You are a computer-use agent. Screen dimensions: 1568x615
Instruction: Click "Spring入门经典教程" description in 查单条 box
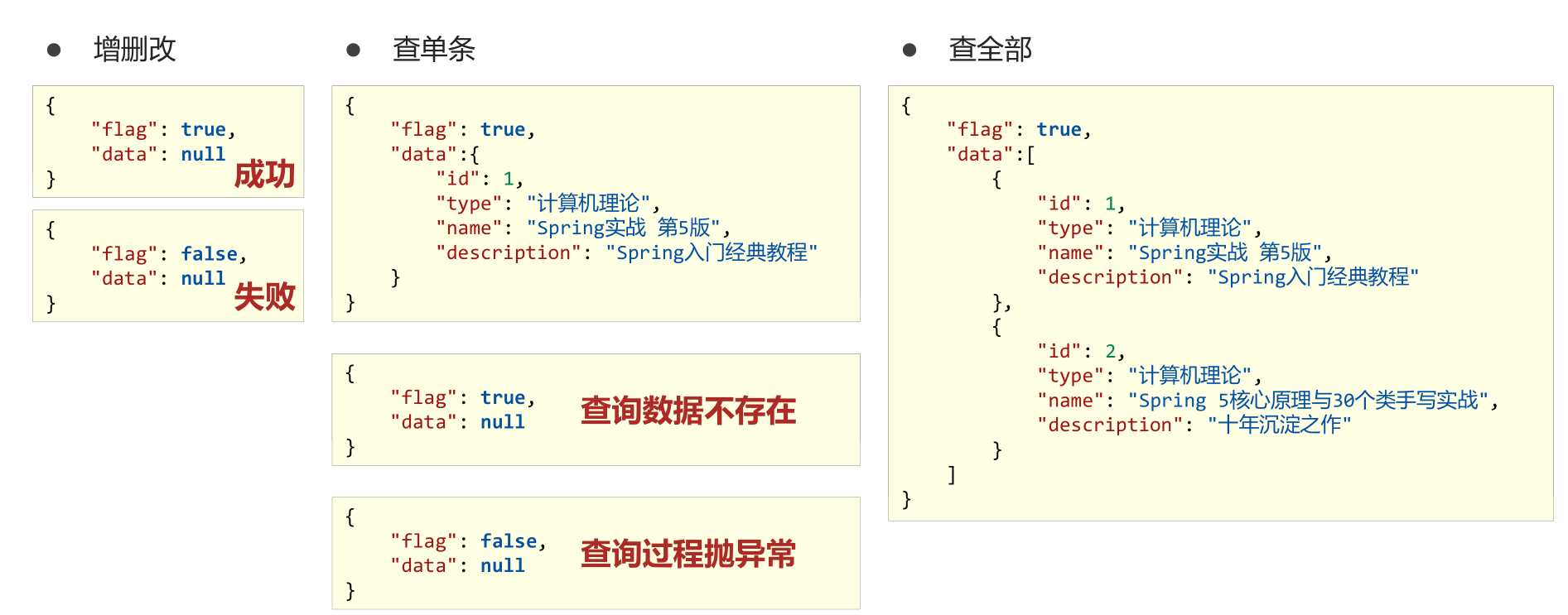tap(712, 252)
